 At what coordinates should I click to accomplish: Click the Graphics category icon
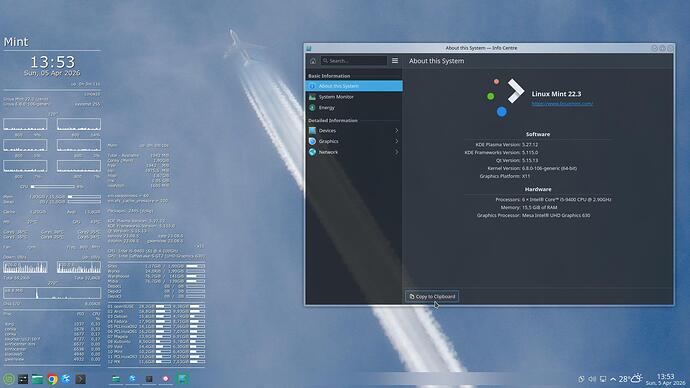tap(312, 141)
